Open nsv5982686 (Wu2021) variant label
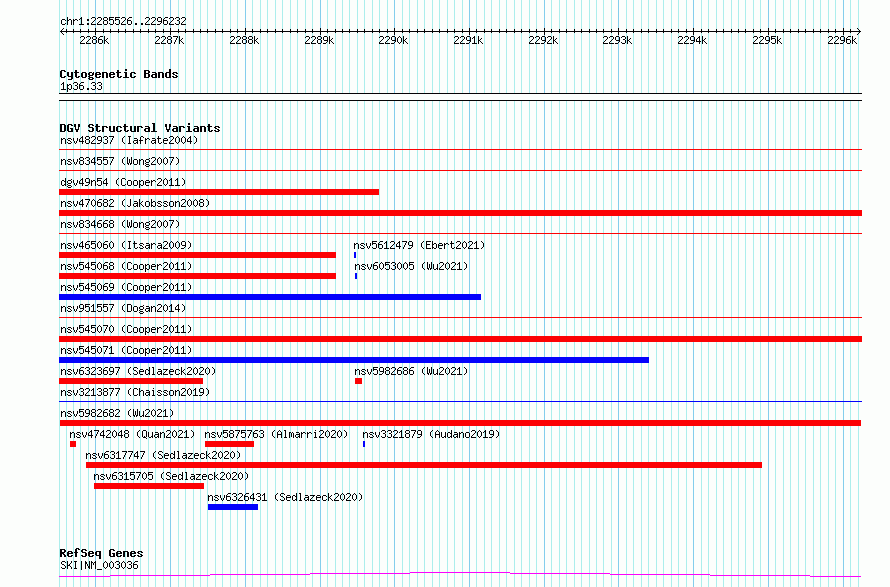 click(x=411, y=371)
